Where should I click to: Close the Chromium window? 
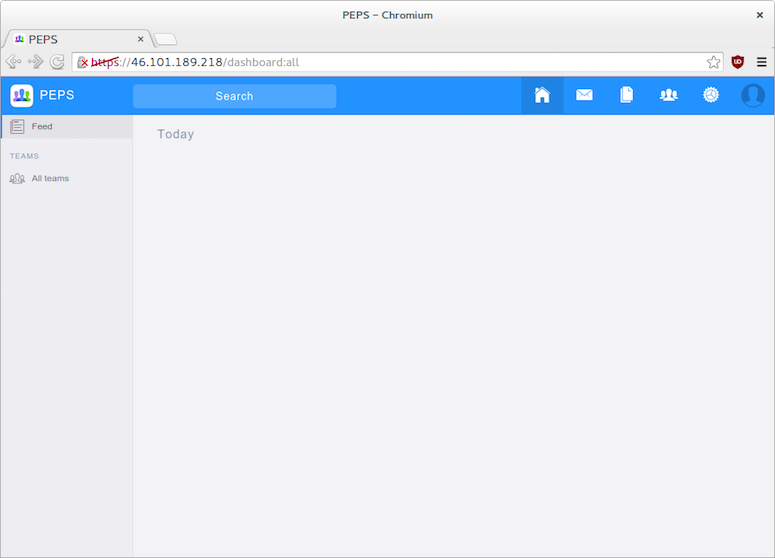[x=760, y=15]
